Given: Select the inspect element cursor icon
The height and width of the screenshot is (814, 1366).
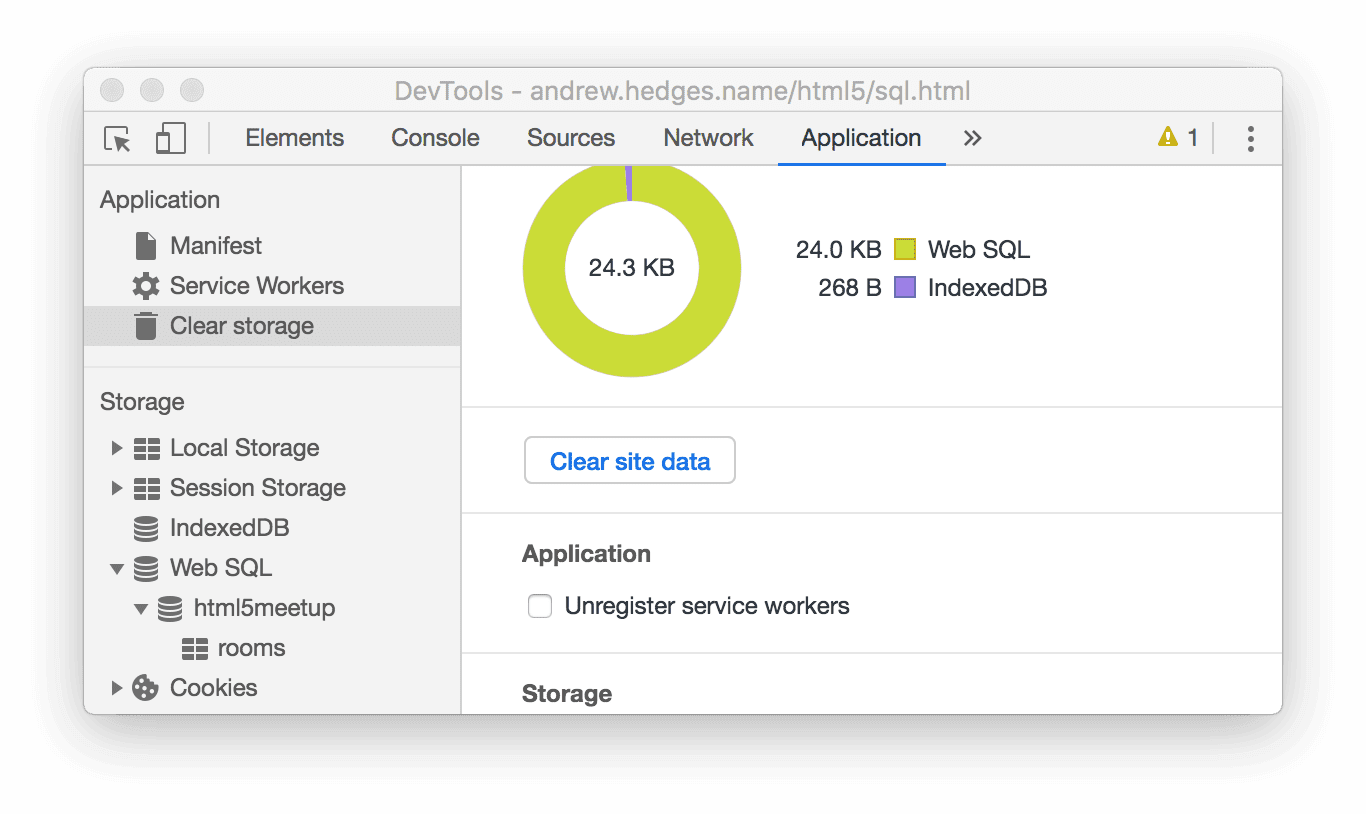Looking at the screenshot, I should [116, 140].
